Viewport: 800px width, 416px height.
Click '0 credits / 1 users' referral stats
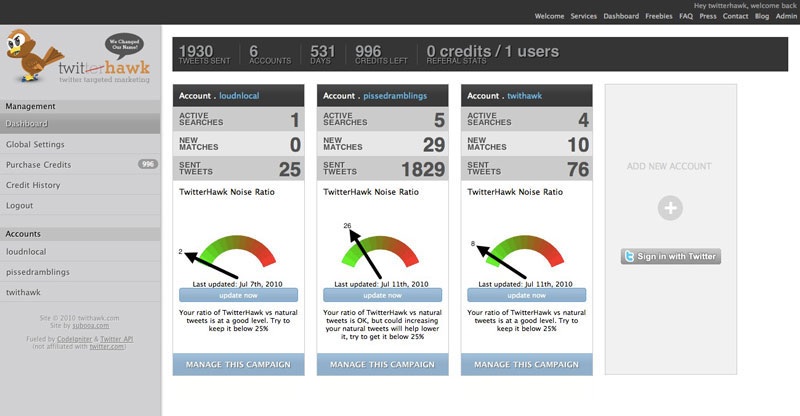pos(492,54)
